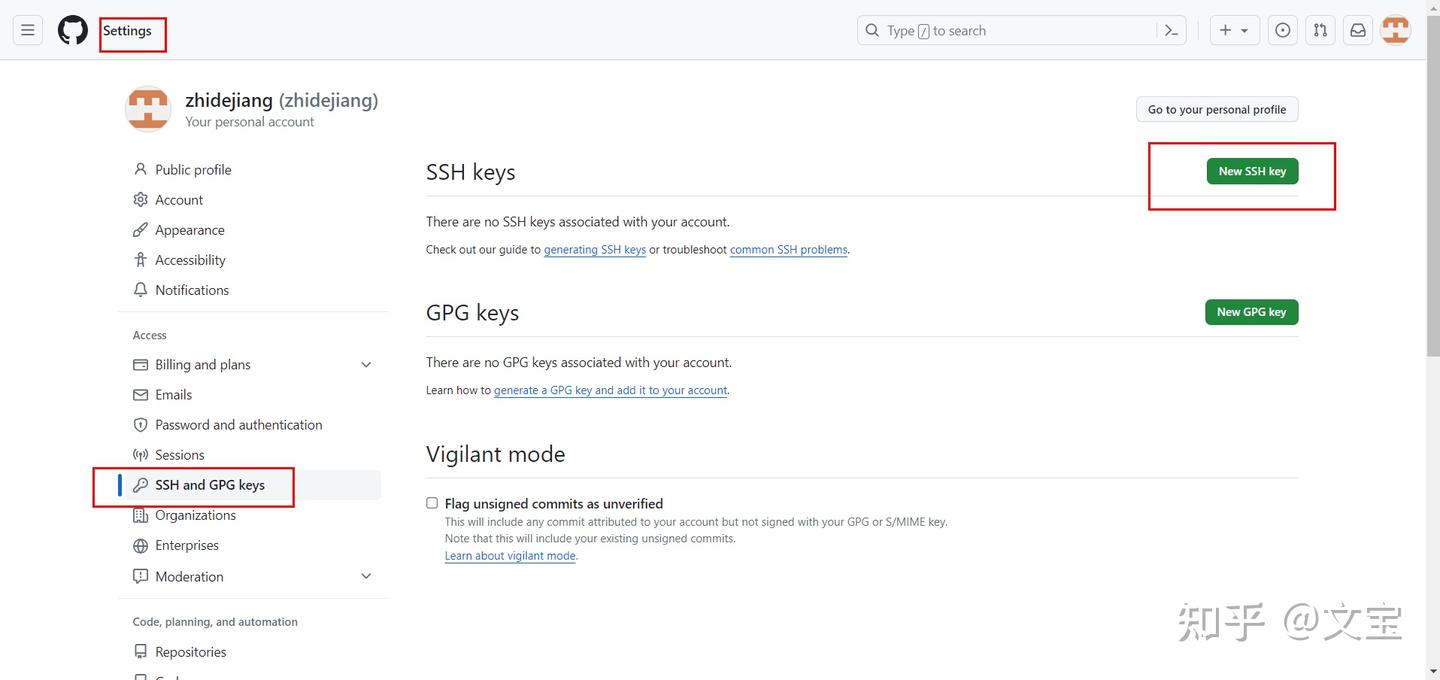
Task: Open the notifications inbox icon
Action: (x=1358, y=31)
